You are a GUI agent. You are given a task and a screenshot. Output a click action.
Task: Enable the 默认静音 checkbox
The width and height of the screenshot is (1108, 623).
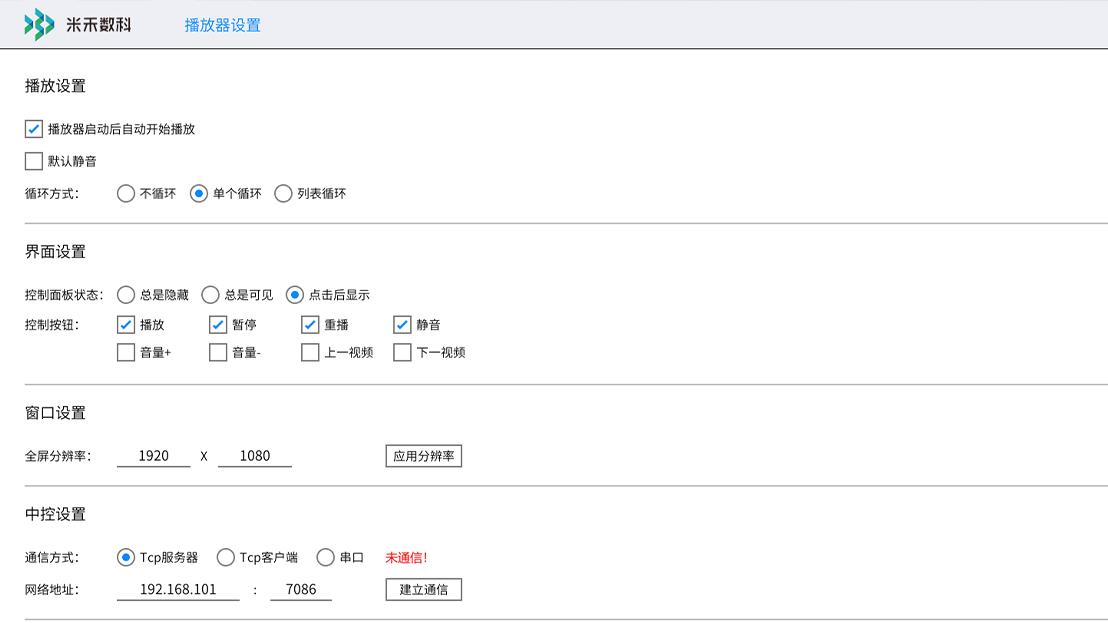click(34, 161)
